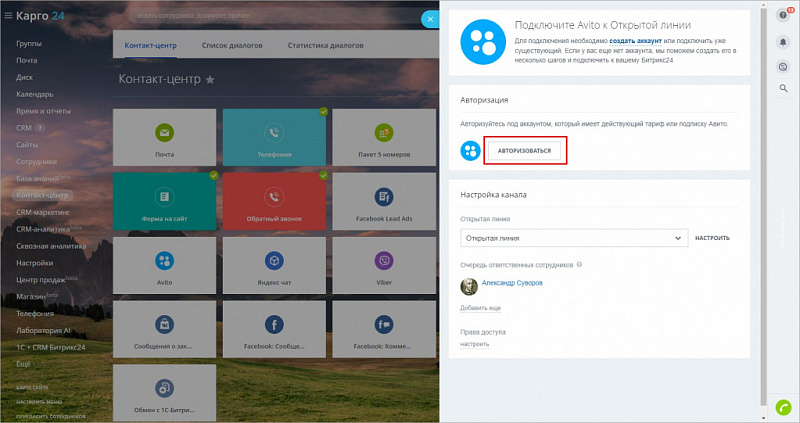Screen dimensions: 800x423
Task: Open the notifications bell icon
Action: [783, 42]
